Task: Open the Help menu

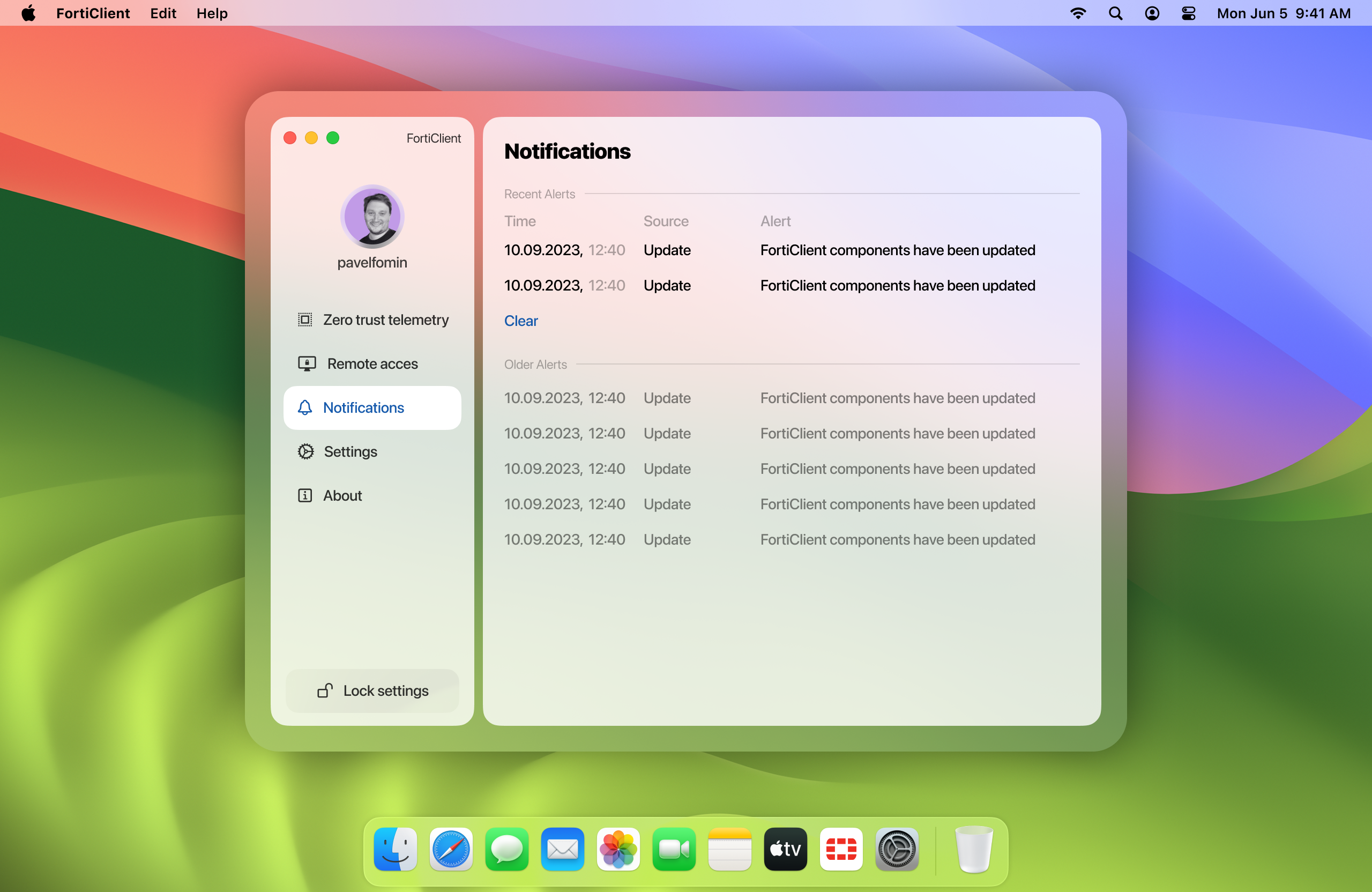Action: pos(212,13)
